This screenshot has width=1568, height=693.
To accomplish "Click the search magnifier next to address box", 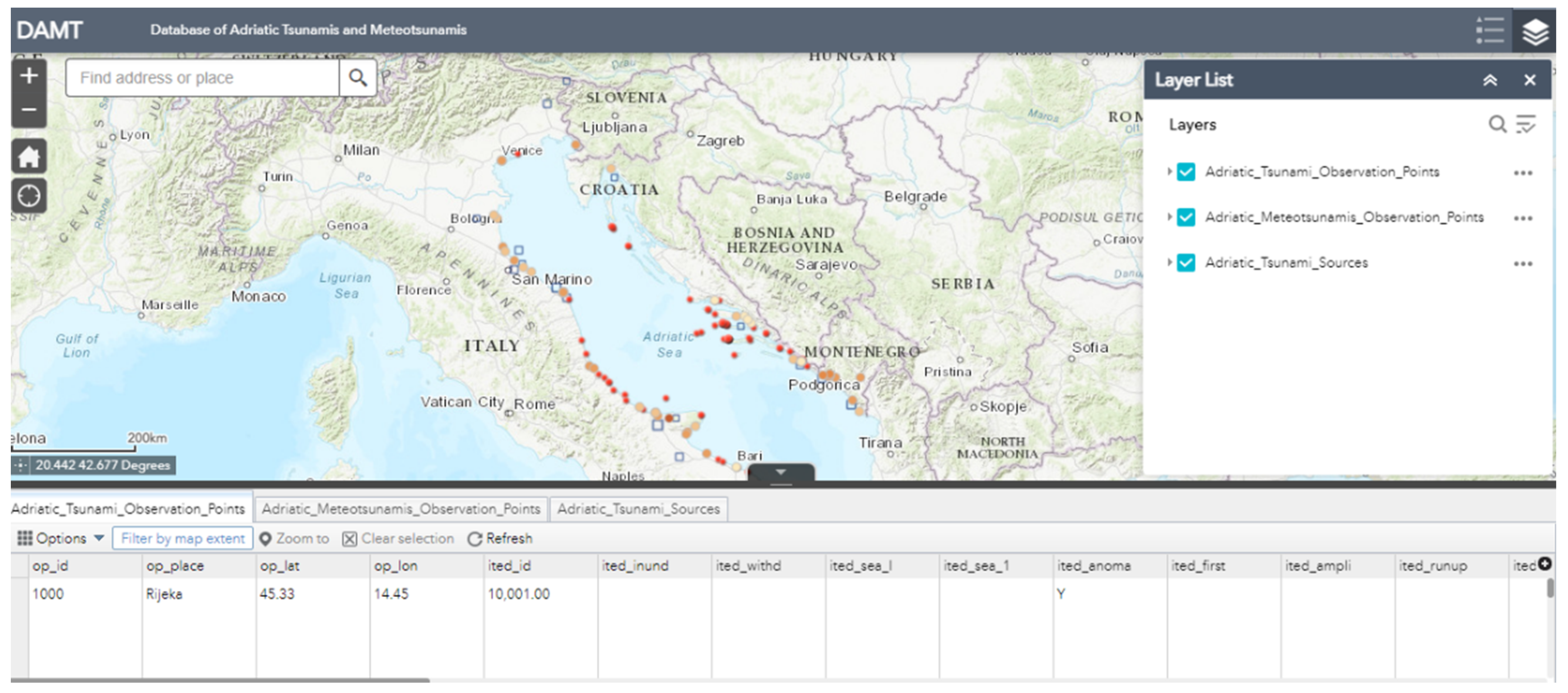I will pyautogui.click(x=358, y=78).
